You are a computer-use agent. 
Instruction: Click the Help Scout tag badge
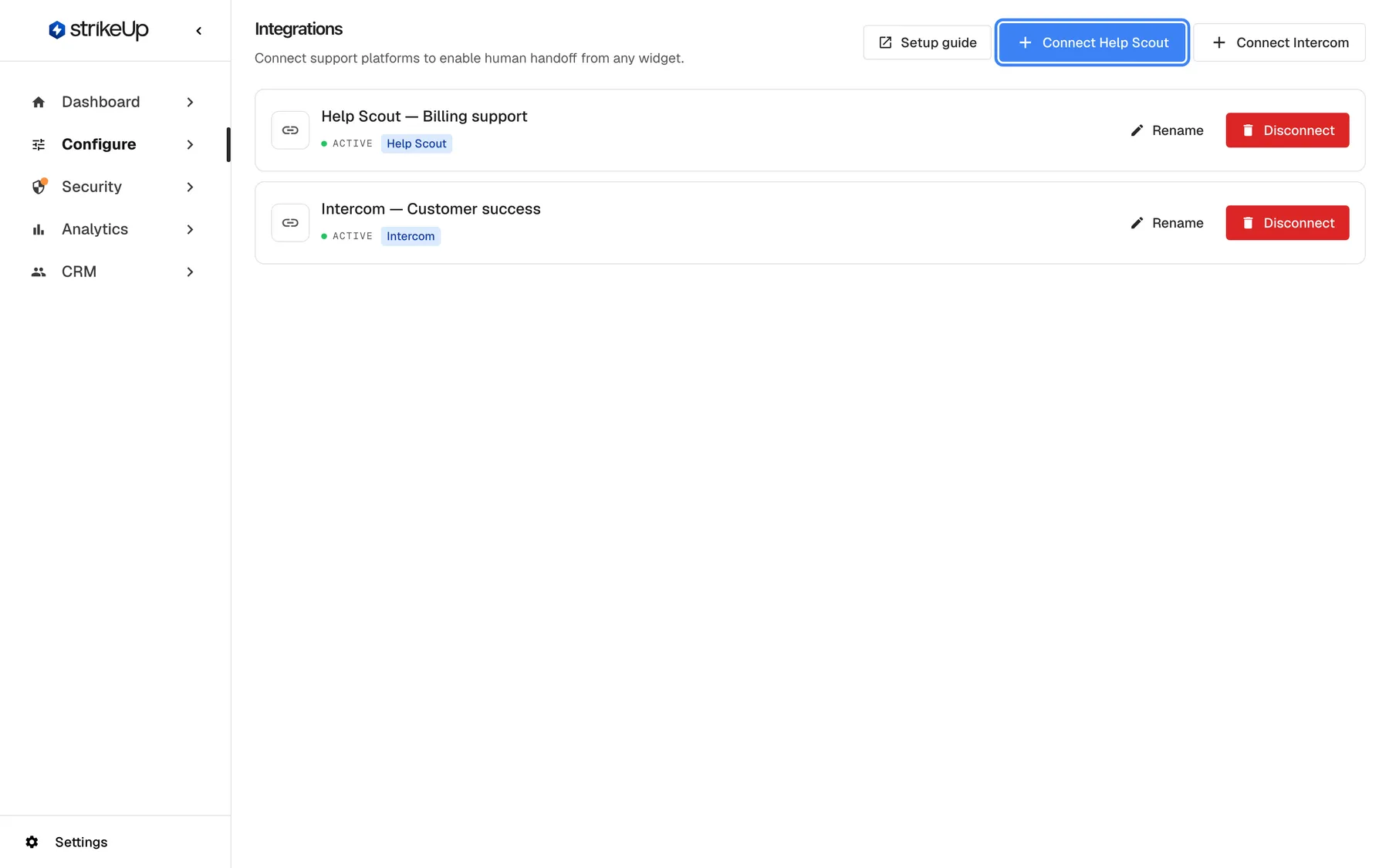417,144
